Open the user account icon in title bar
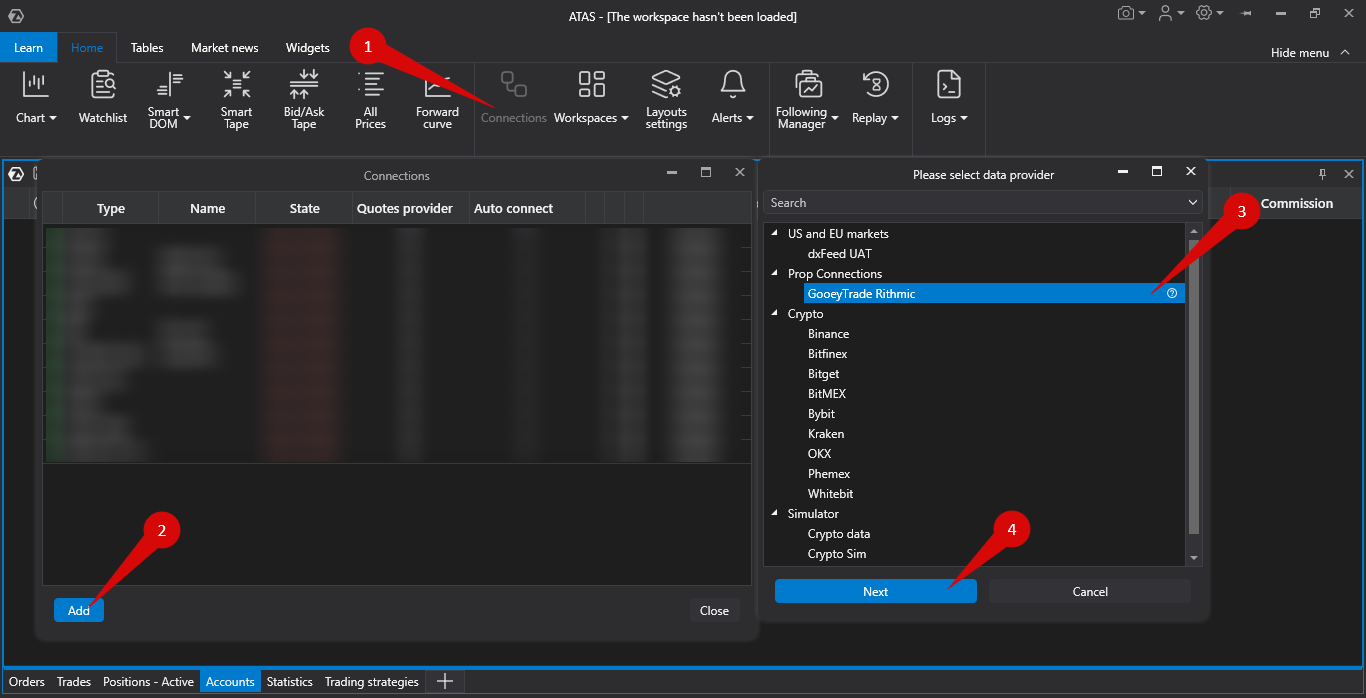 point(1165,13)
